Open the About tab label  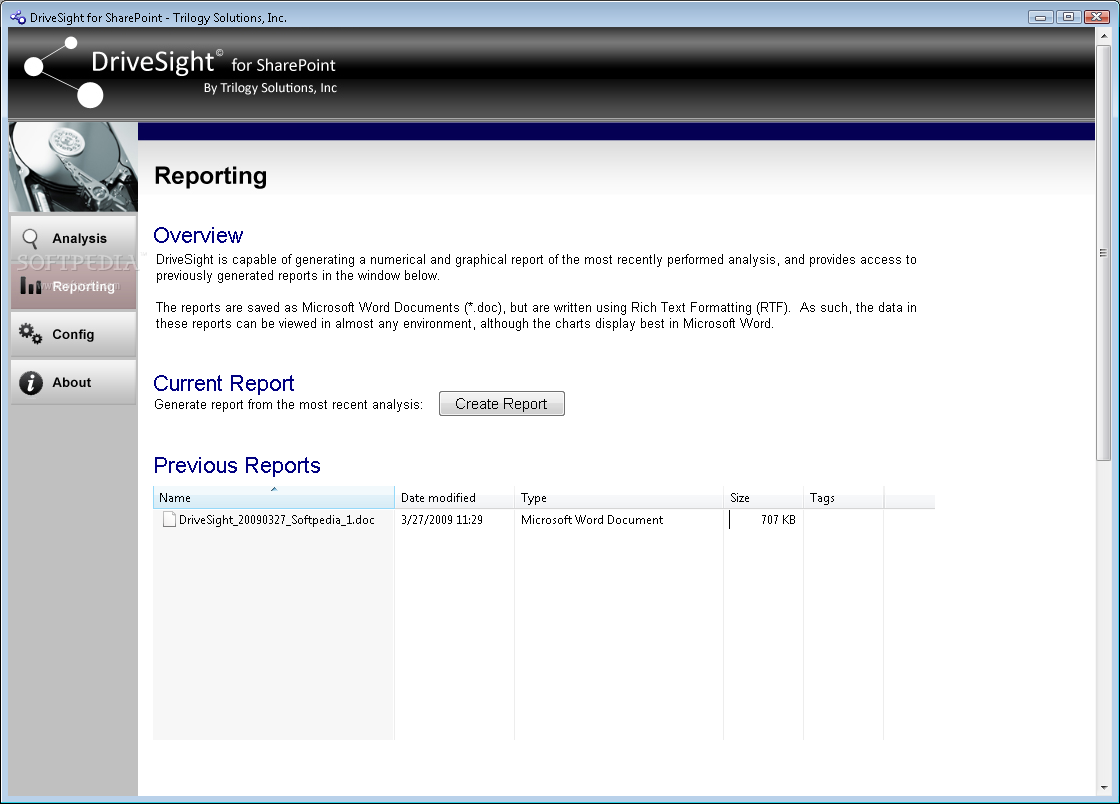71,383
